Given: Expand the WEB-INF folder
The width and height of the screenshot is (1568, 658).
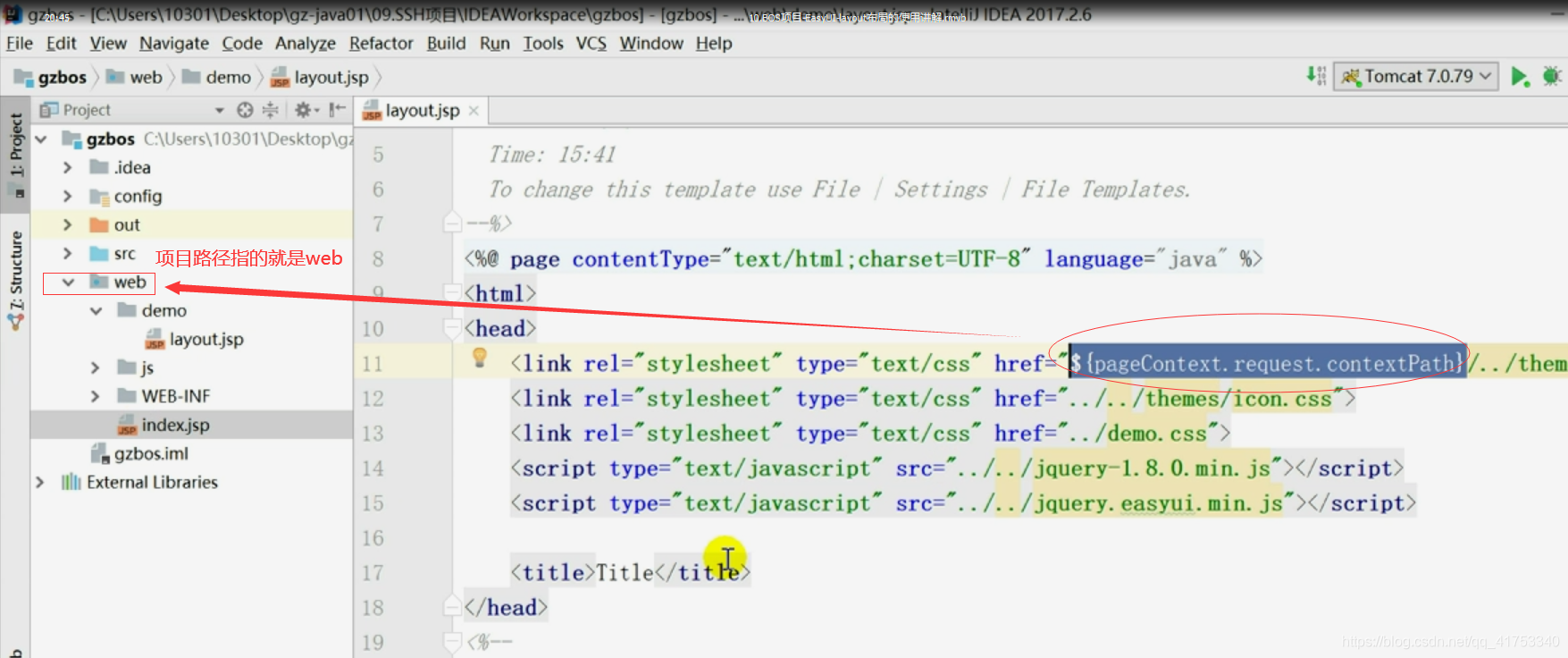Looking at the screenshot, I should coord(96,397).
